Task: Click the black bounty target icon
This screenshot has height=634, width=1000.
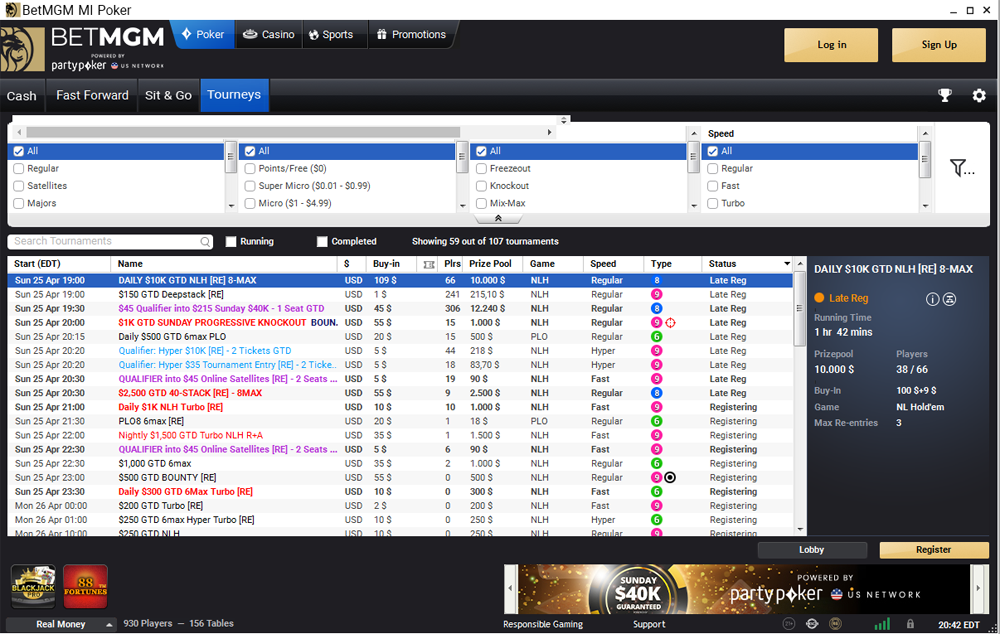Action: [x=670, y=478]
